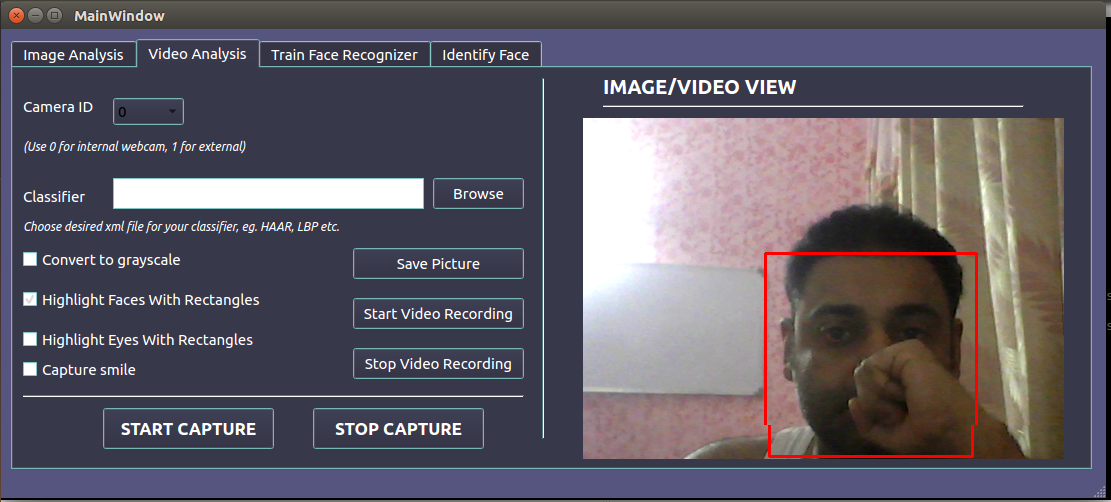The width and height of the screenshot is (1111, 502).
Task: Minimize the MainWindow window
Action: pyautogui.click(x=35, y=15)
